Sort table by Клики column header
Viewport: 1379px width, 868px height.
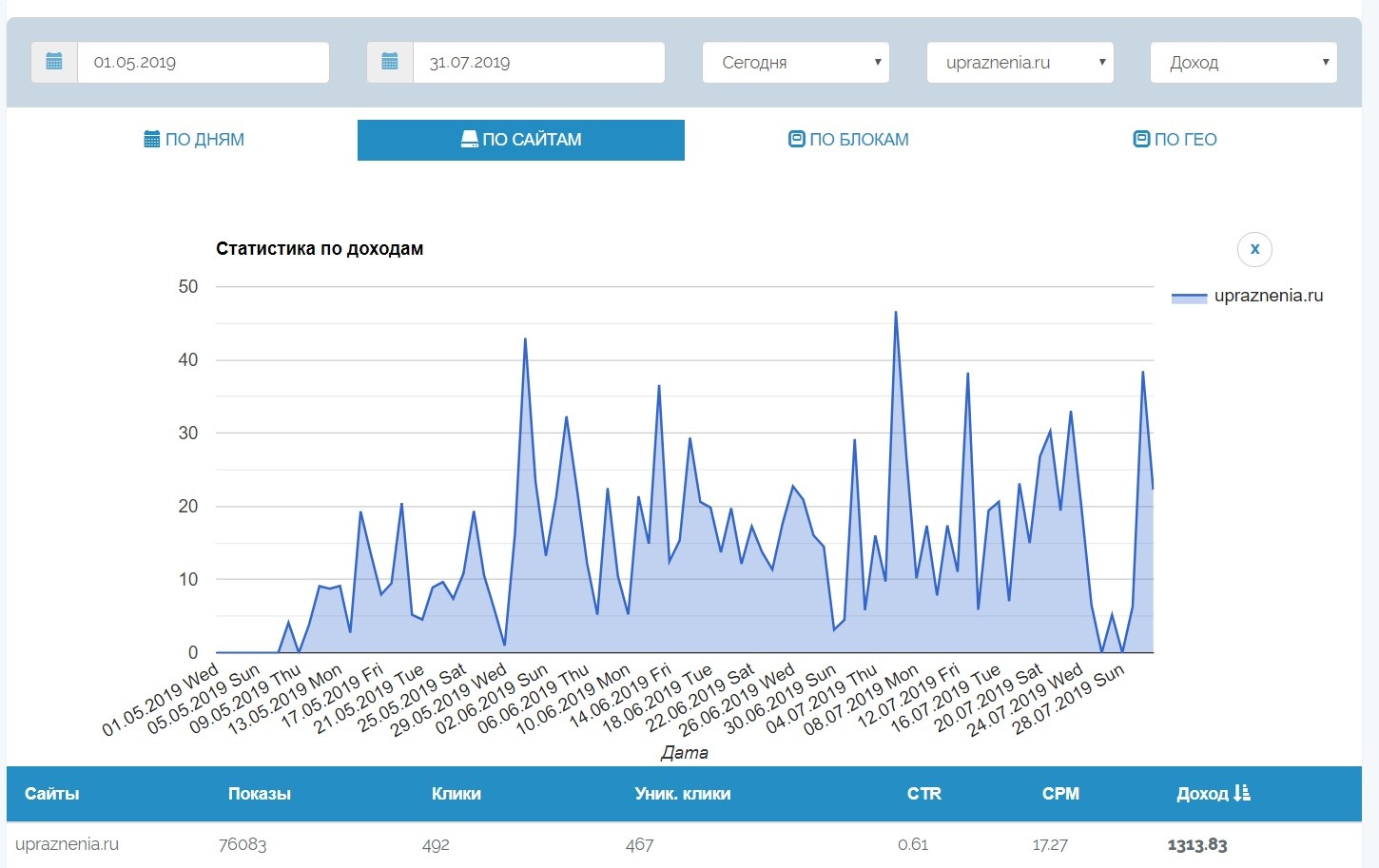pyautogui.click(x=456, y=794)
